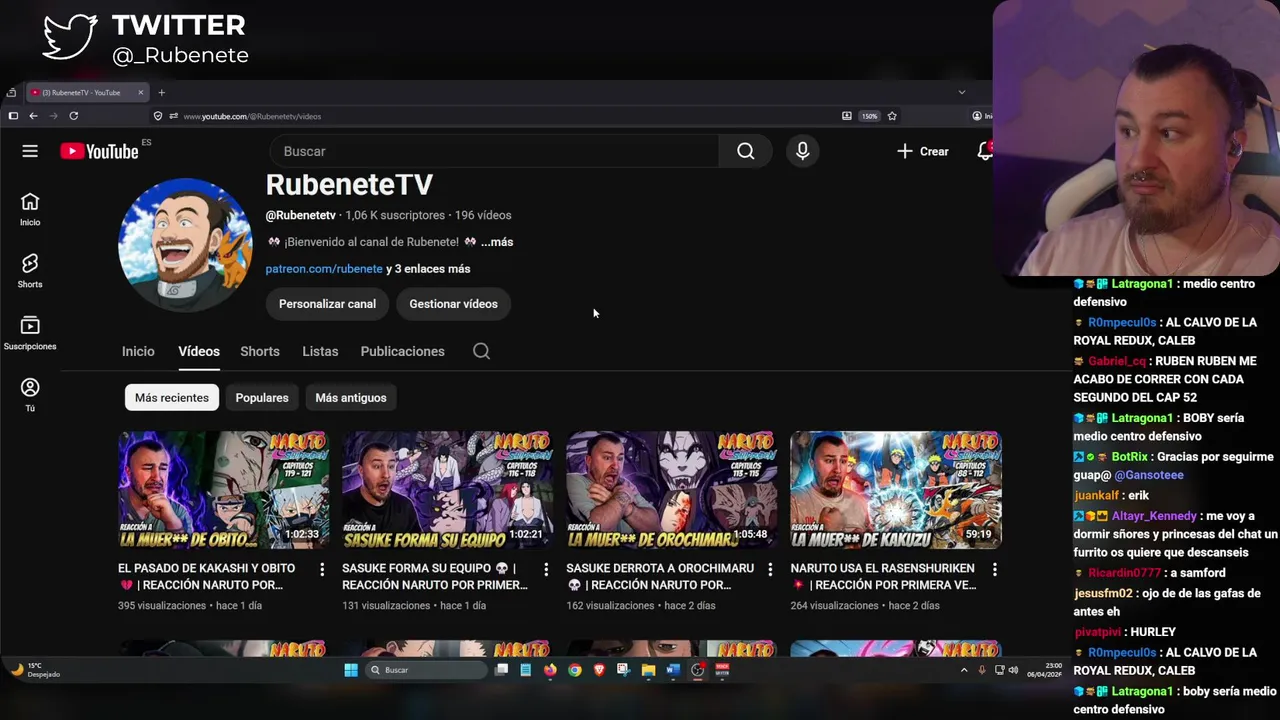Search within channel using magnifier icon
The height and width of the screenshot is (720, 1280).
tap(481, 351)
